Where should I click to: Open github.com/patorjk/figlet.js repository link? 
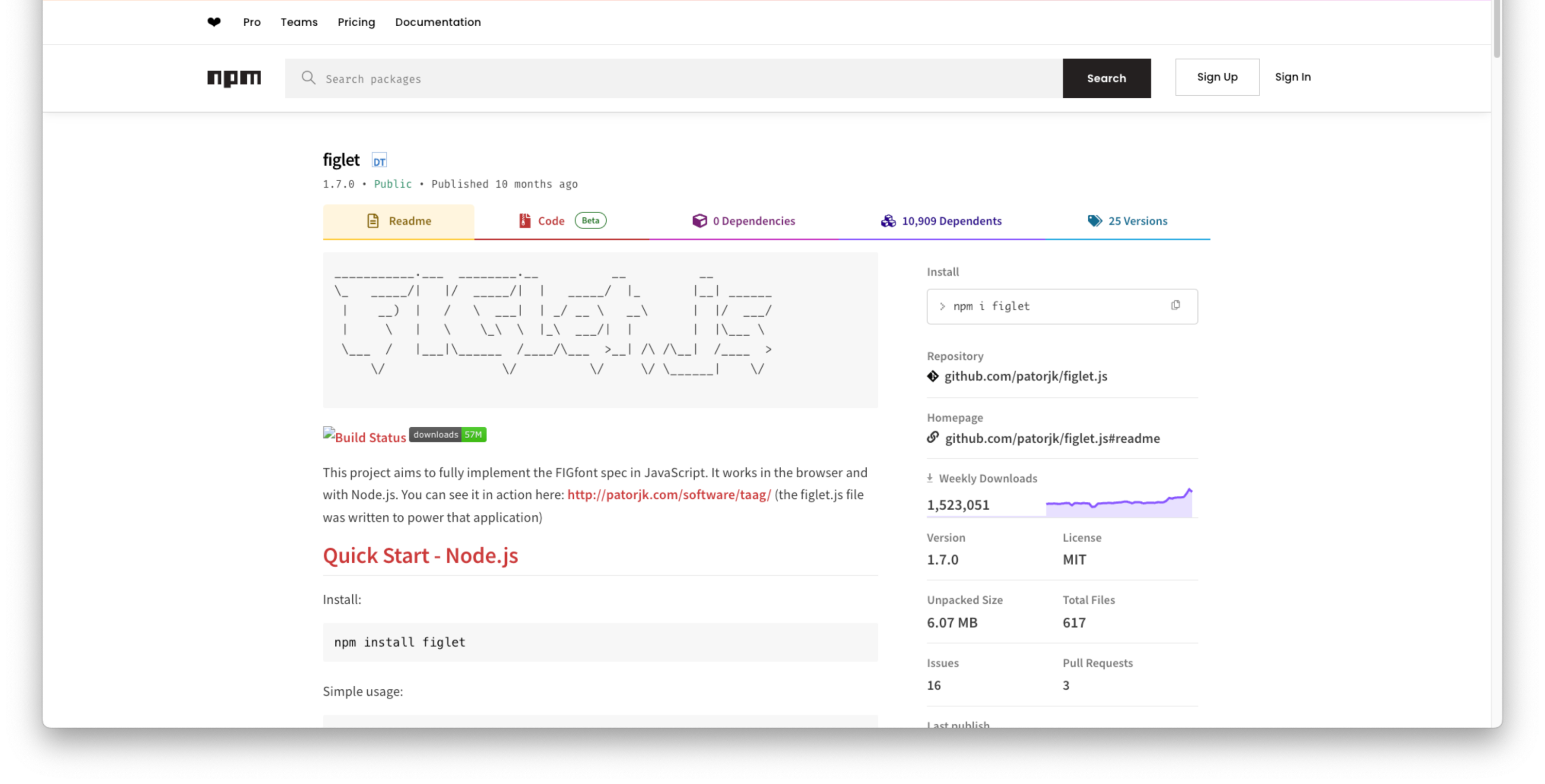pyautogui.click(x=1025, y=376)
